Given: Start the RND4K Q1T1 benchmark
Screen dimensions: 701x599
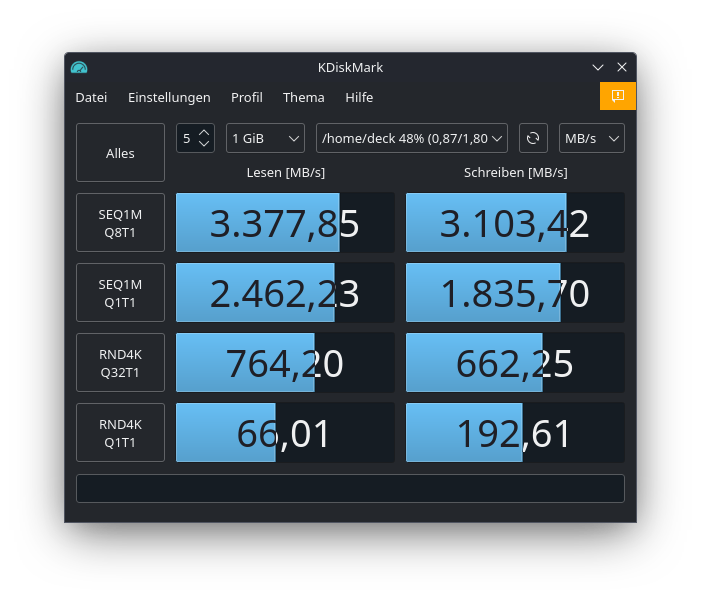Looking at the screenshot, I should coord(120,433).
